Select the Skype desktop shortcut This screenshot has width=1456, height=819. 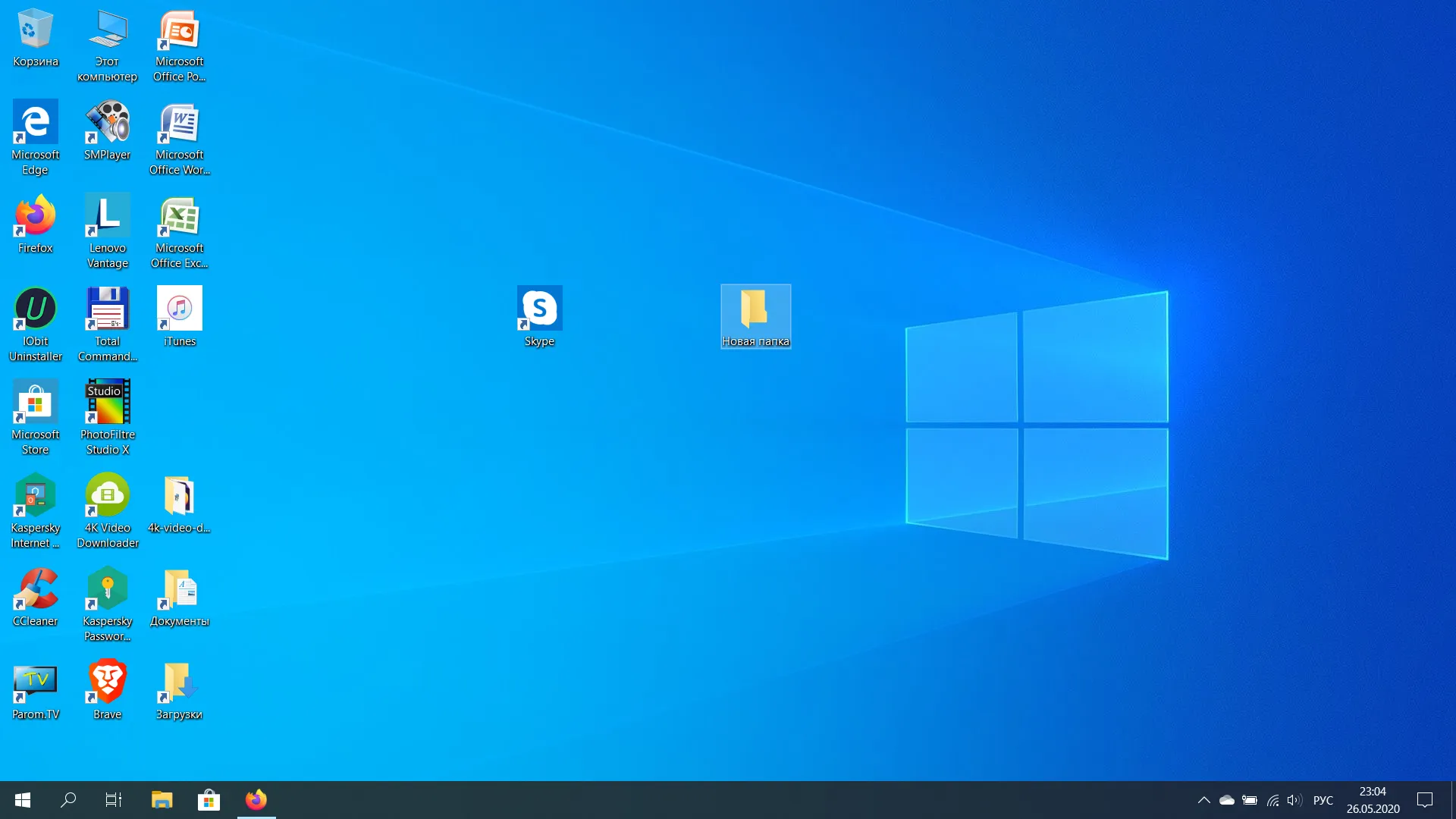tap(539, 317)
